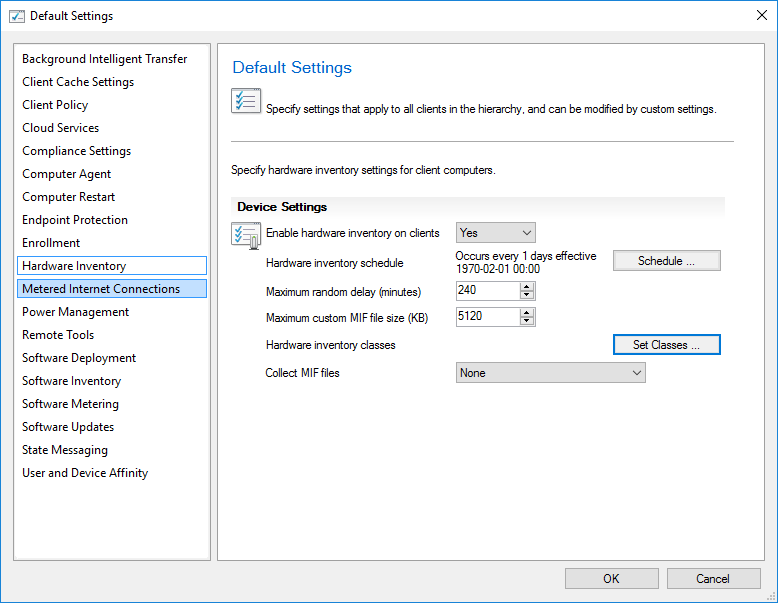Click the 'Collect MIF files' label
The width and height of the screenshot is (778, 603).
tap(302, 373)
